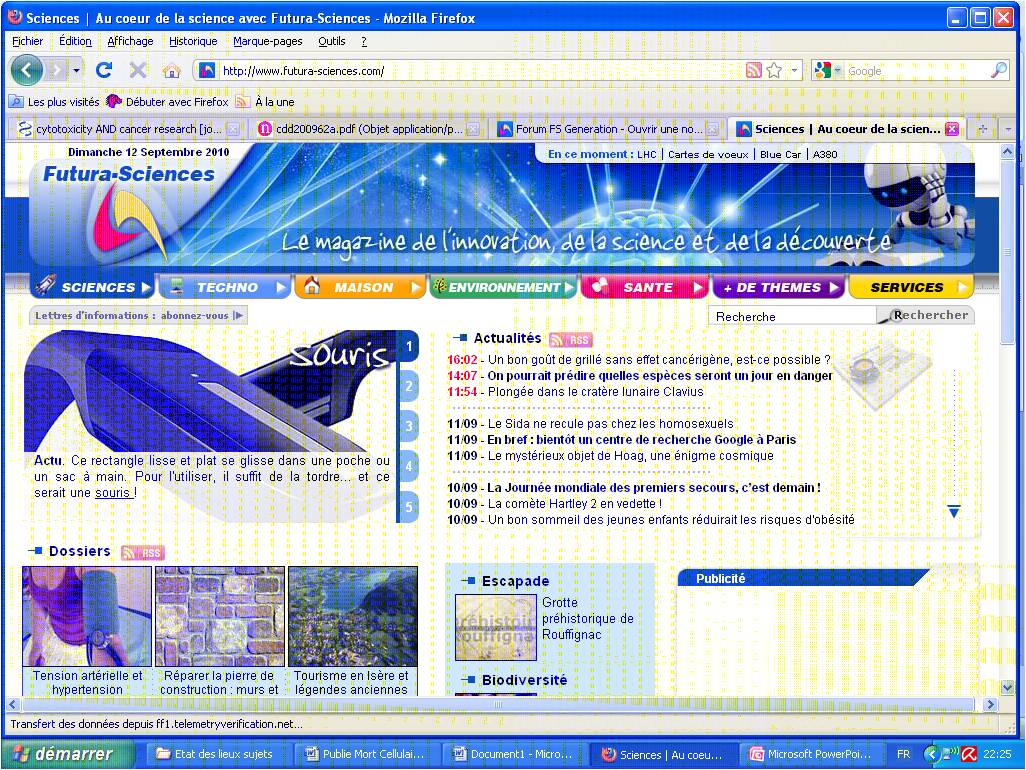Open navigation history dropdown arrow

tap(77, 70)
